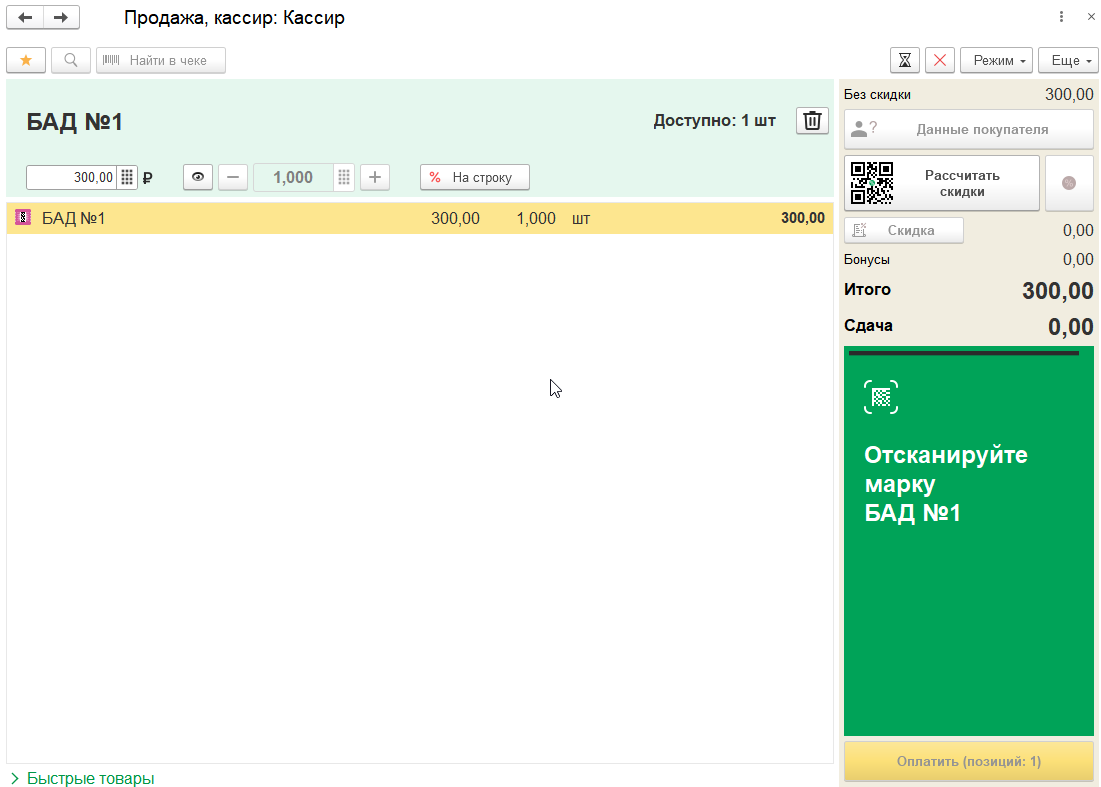This screenshot has height=787, width=1101.
Task: Click the 'Скидка' button
Action: [904, 230]
